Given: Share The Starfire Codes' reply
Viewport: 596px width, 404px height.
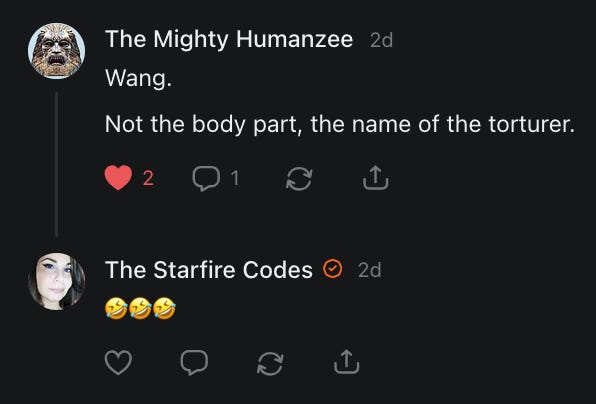Looking at the screenshot, I should click(x=347, y=362).
